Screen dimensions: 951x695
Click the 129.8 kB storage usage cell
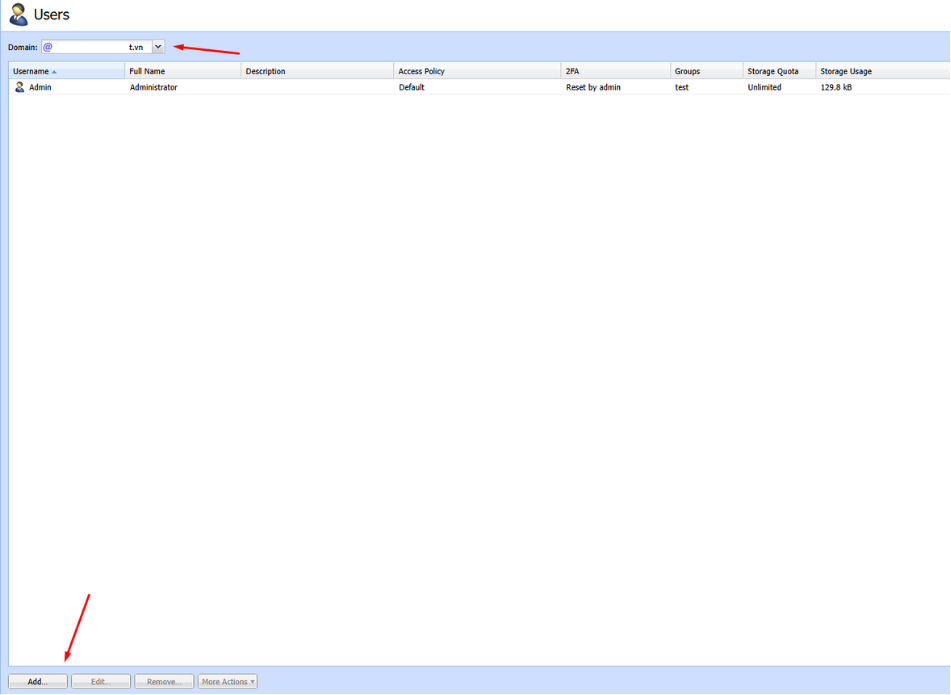click(836, 87)
